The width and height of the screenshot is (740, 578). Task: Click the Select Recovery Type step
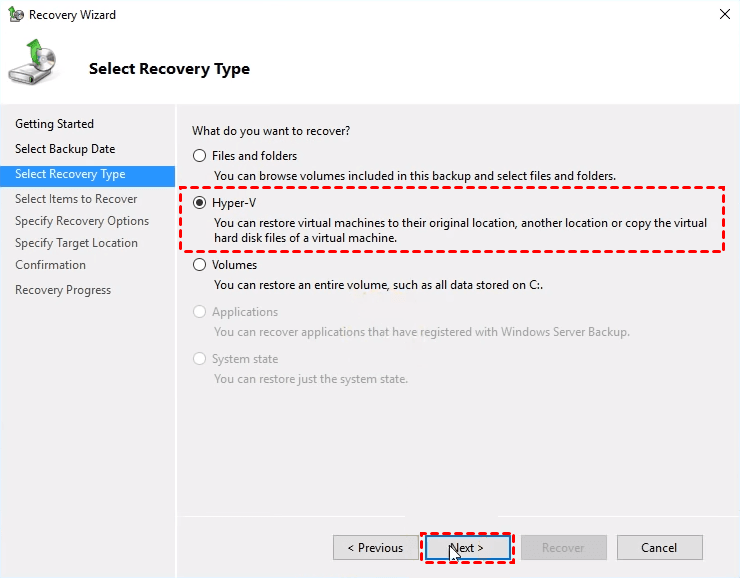pos(70,174)
